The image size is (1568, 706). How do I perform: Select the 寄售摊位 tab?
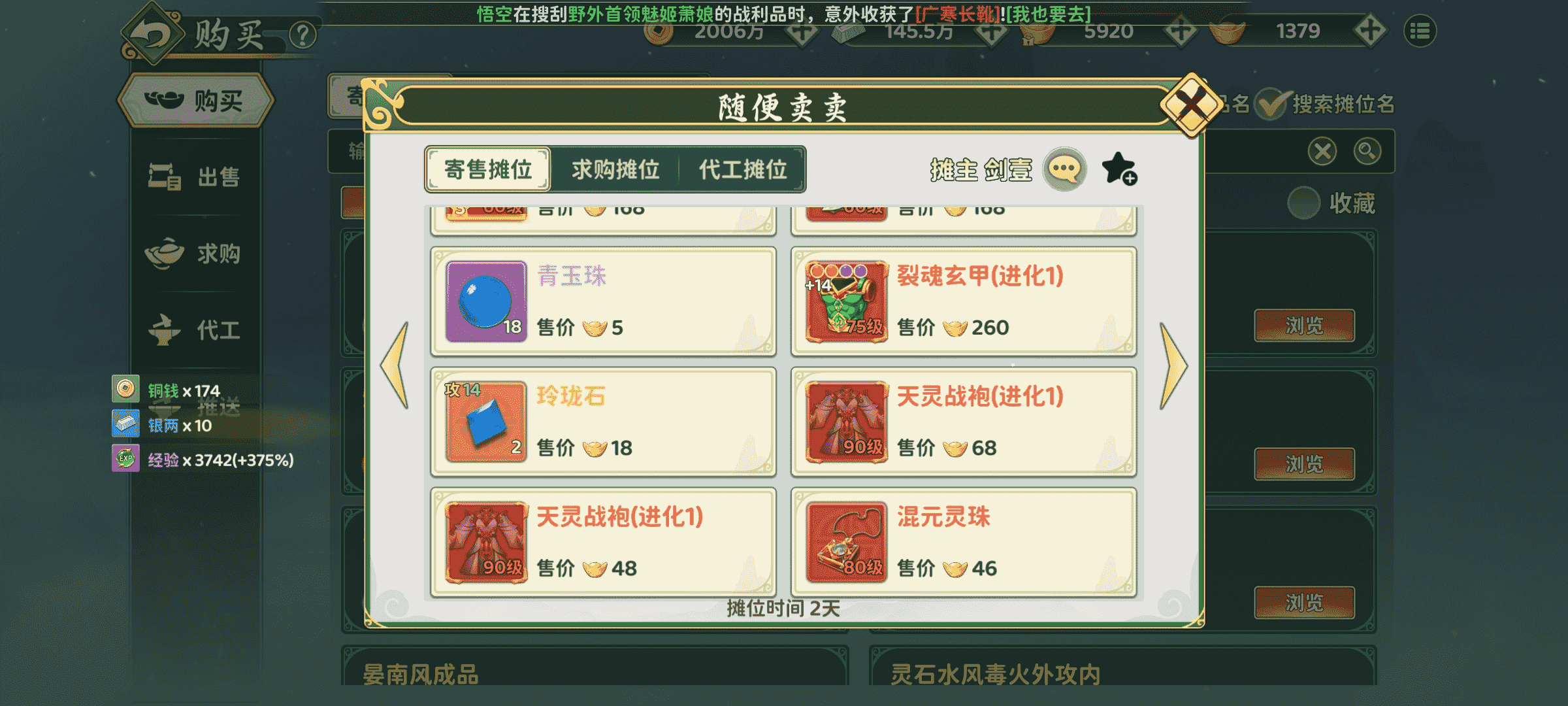coord(487,170)
